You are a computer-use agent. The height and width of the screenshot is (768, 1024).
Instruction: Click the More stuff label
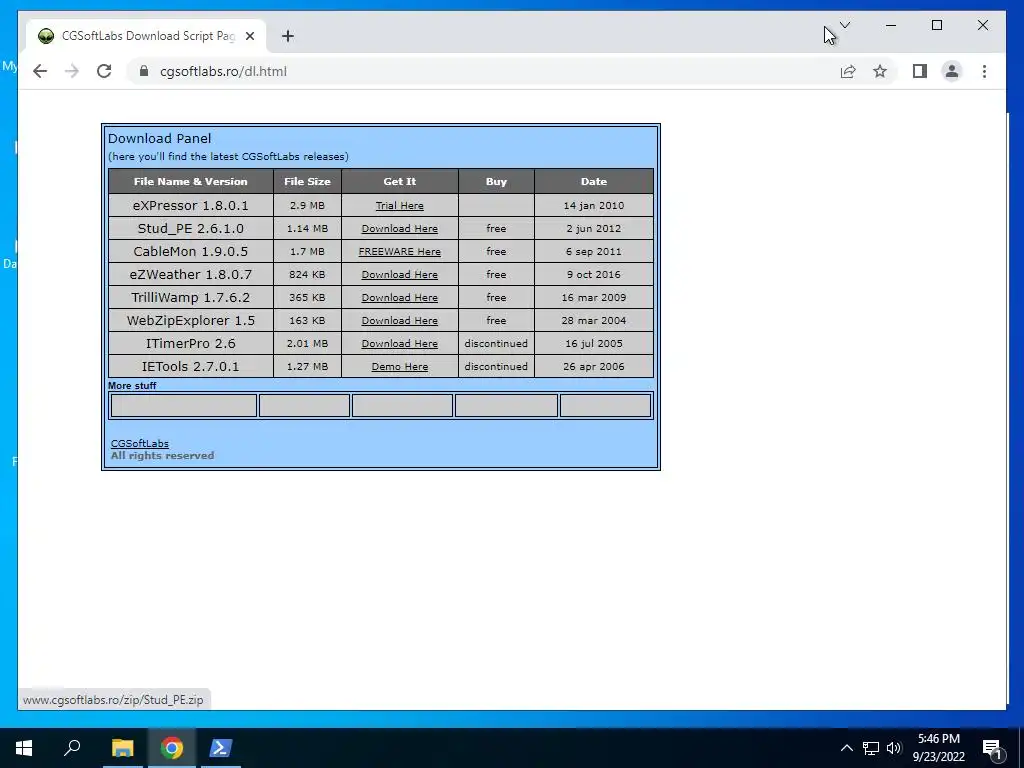click(132, 385)
